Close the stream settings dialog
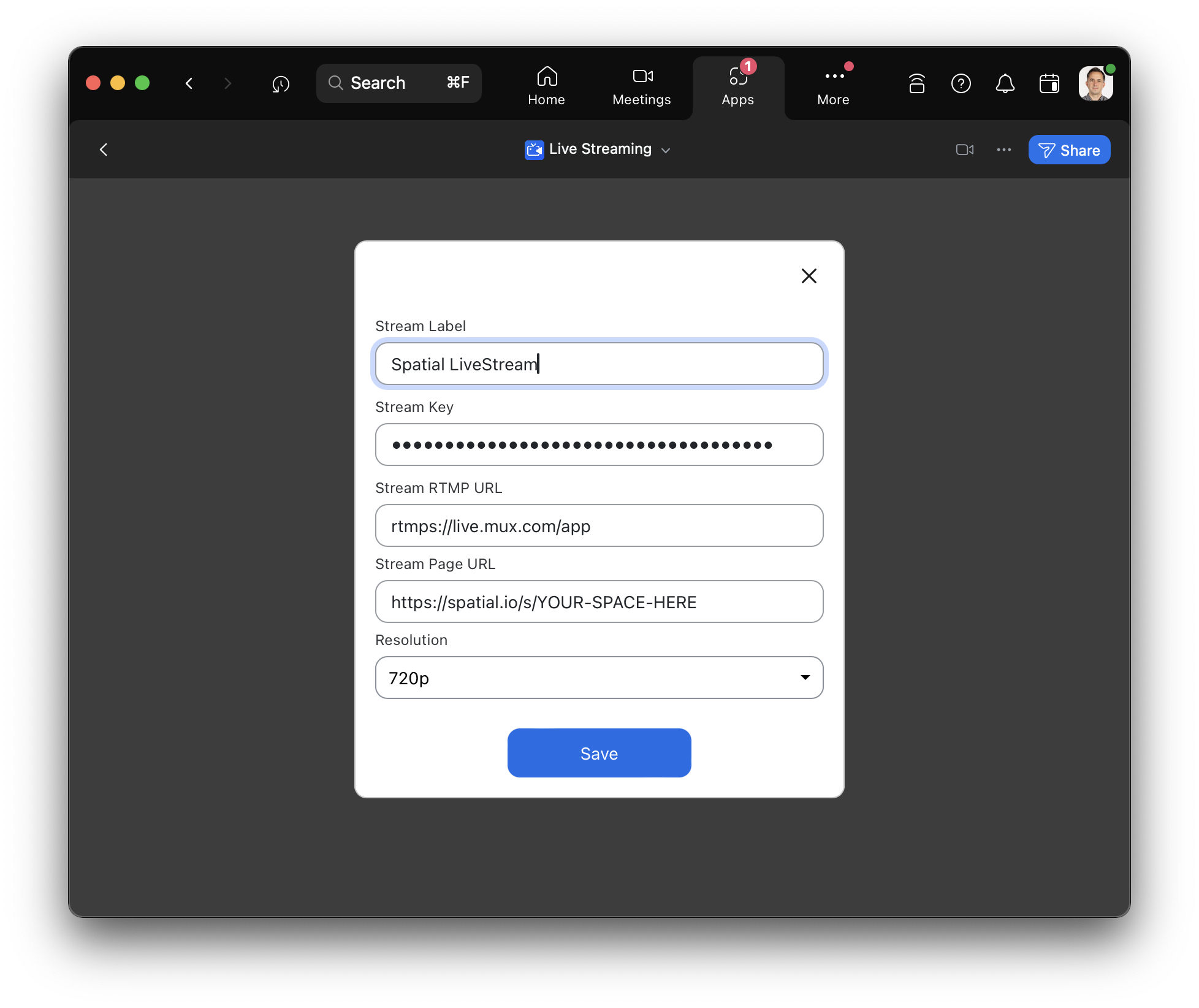Screen dimensions: 1199x1008 click(809, 276)
